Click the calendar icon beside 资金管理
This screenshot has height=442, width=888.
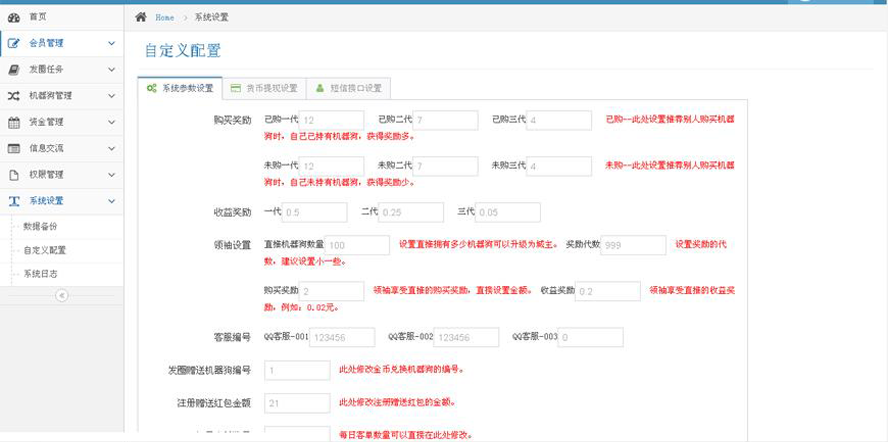pos(14,122)
